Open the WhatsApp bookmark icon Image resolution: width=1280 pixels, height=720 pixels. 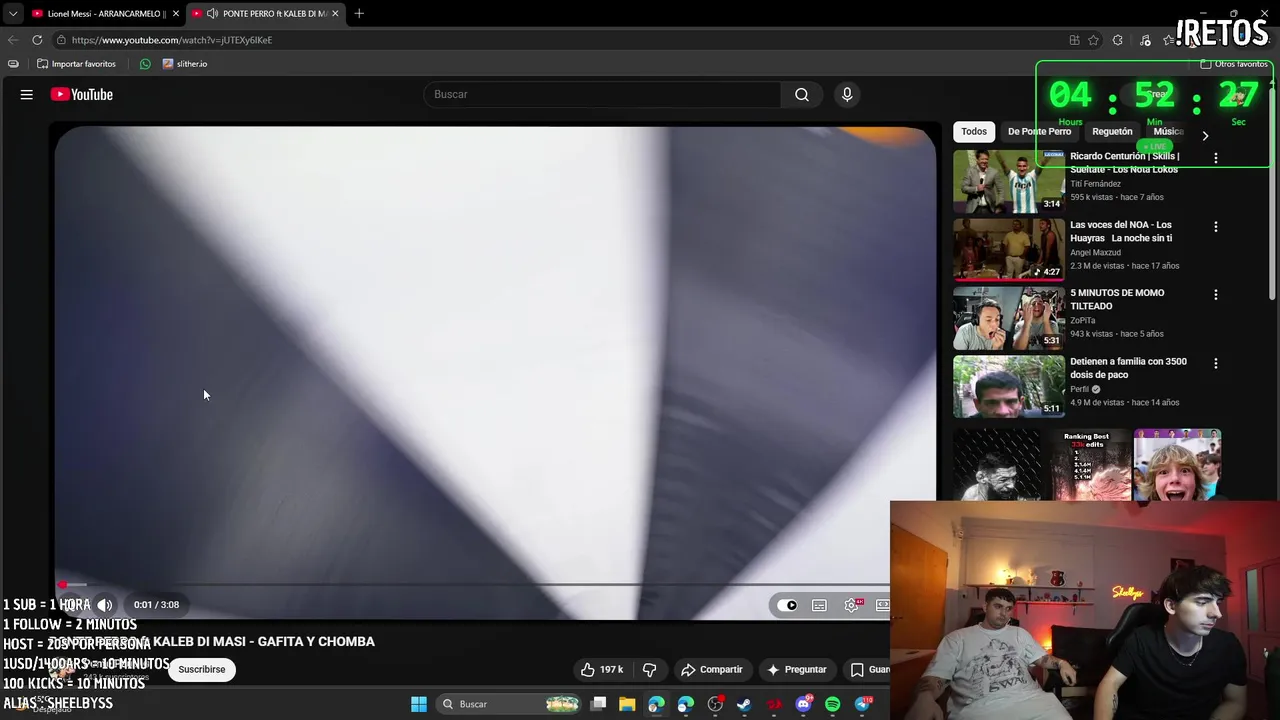[145, 64]
